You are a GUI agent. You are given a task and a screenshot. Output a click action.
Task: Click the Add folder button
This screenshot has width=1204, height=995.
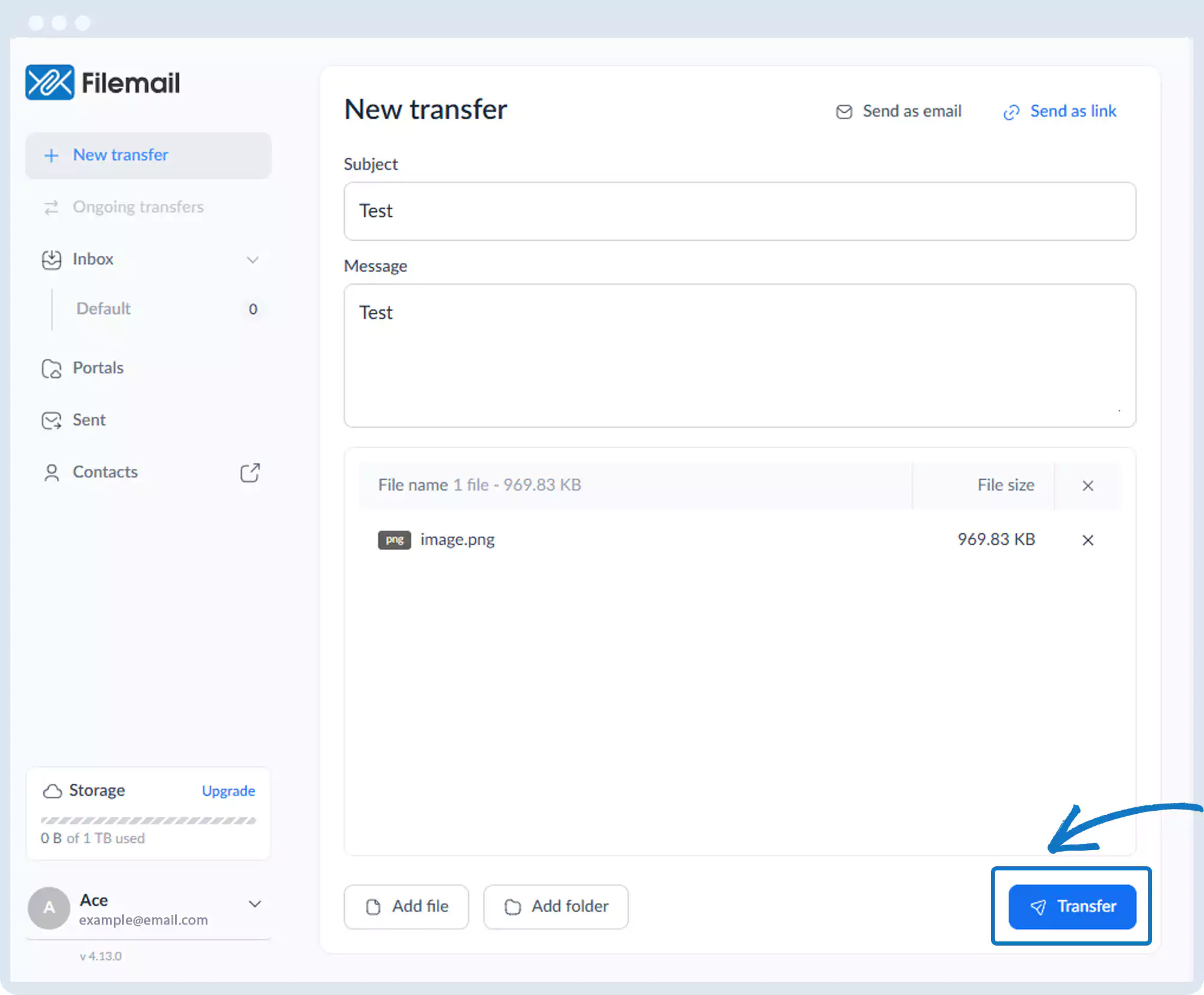(x=556, y=907)
